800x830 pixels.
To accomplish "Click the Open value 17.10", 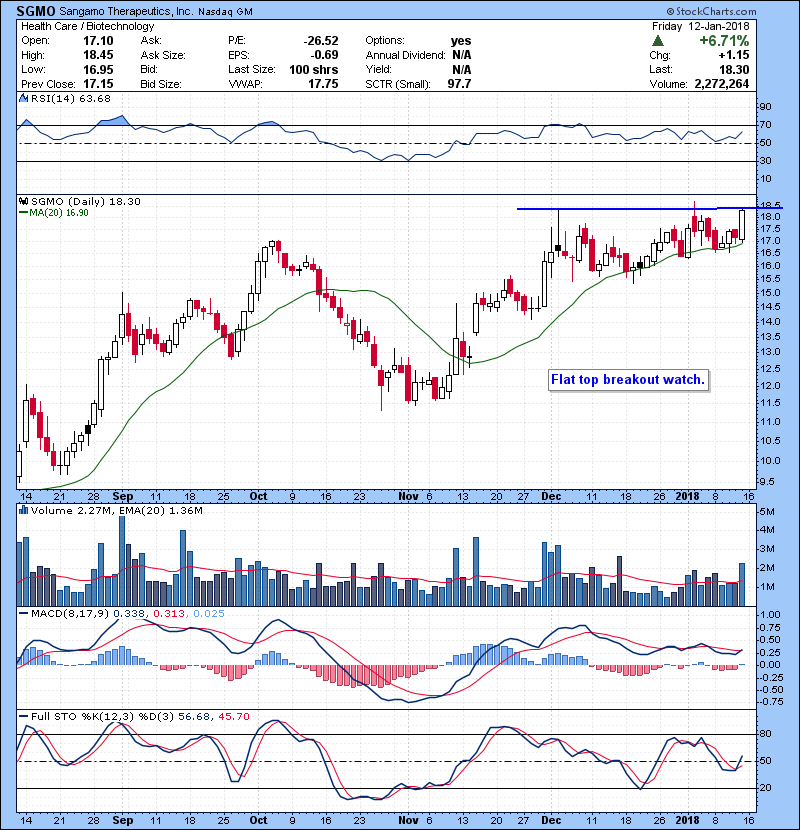I will click(x=98, y=41).
